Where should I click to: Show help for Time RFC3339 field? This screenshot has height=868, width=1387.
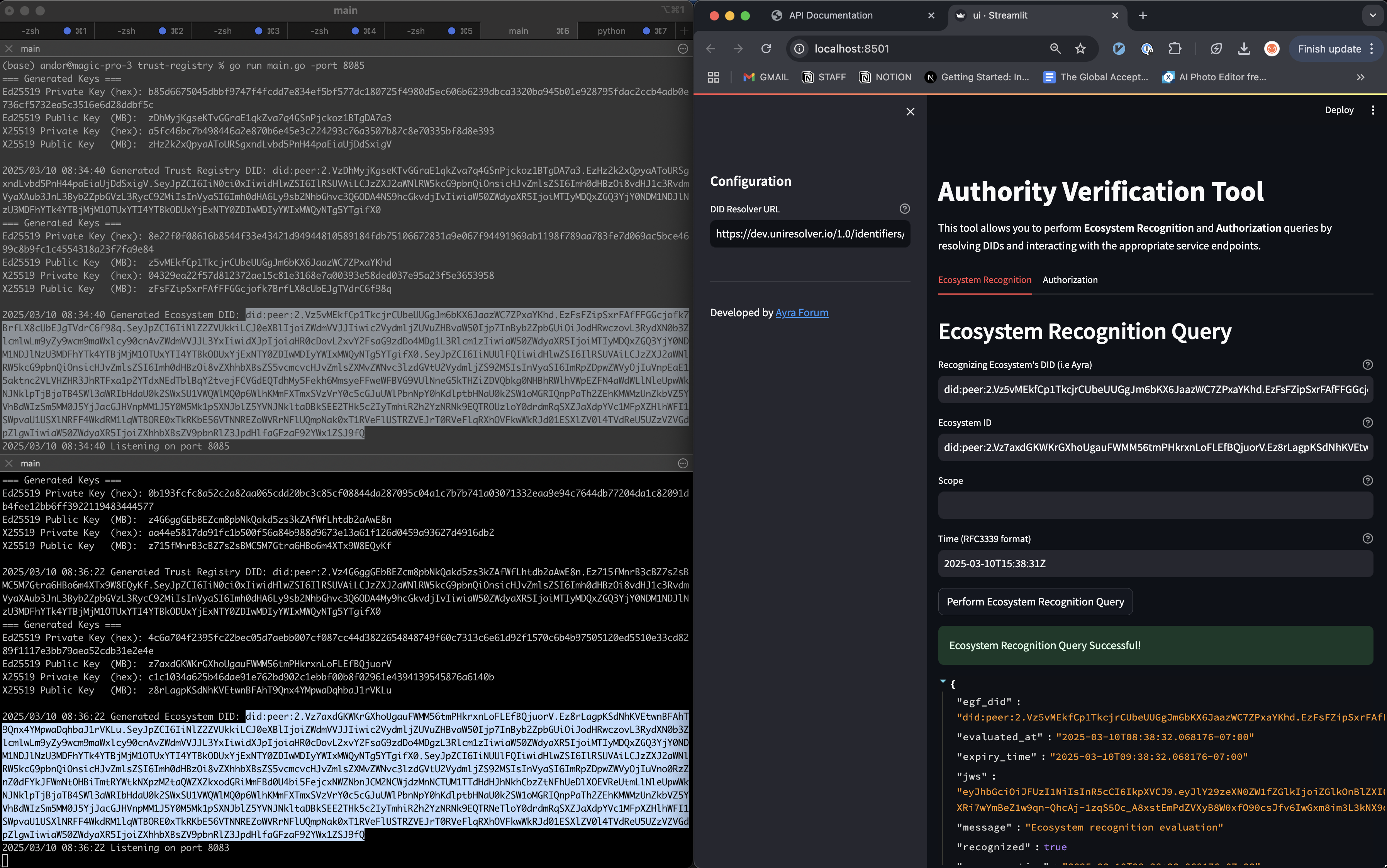(1367, 539)
